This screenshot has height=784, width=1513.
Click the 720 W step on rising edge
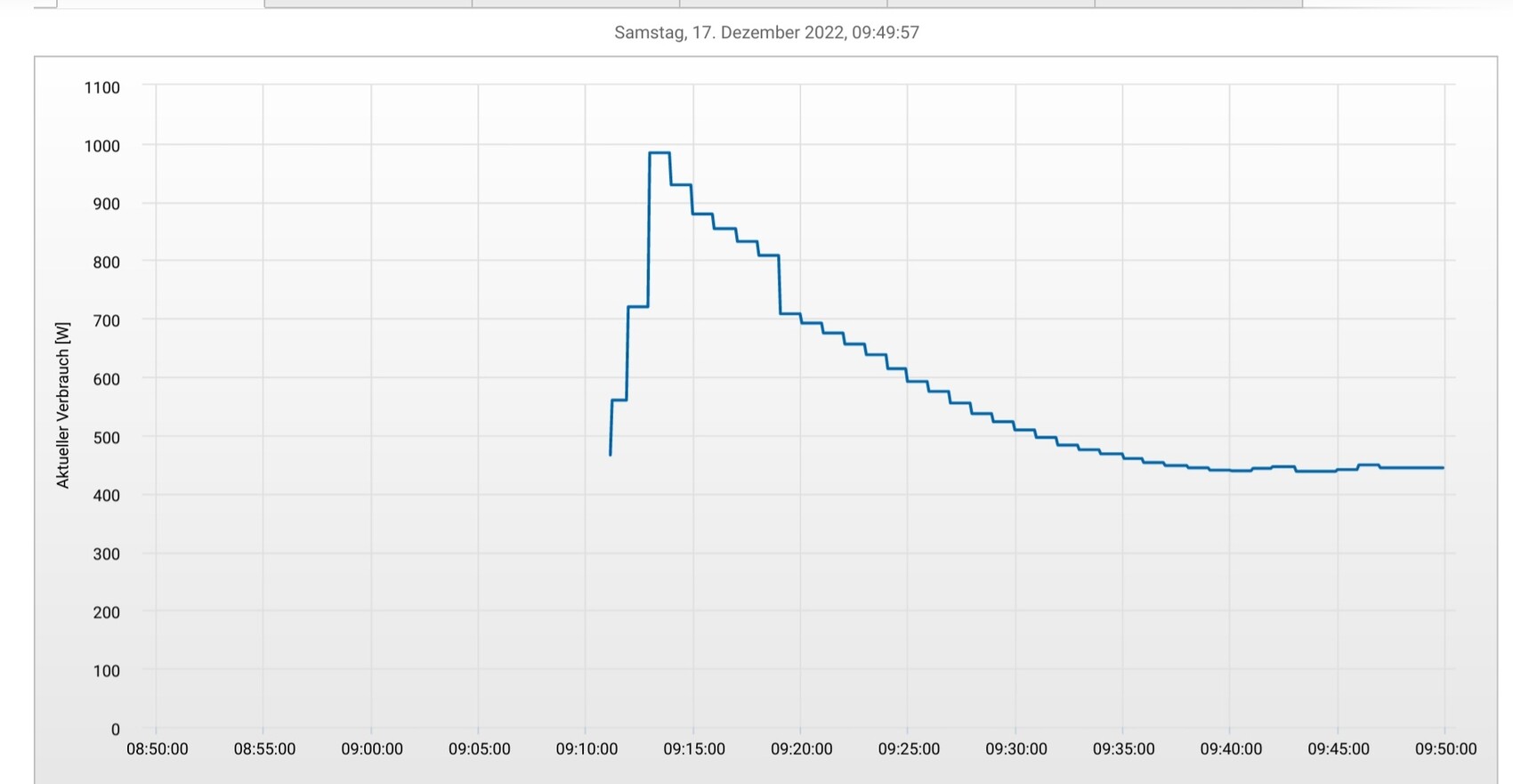coord(638,306)
